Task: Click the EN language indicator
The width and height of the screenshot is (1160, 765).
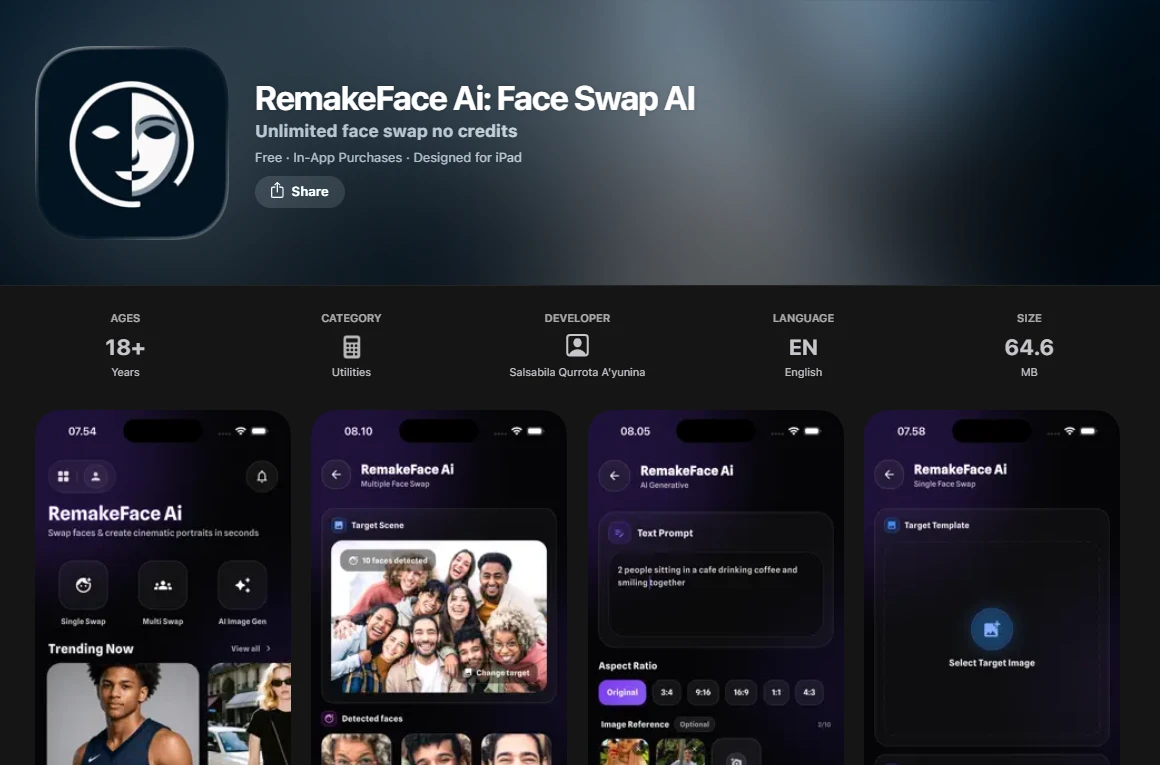Action: pyautogui.click(x=803, y=347)
